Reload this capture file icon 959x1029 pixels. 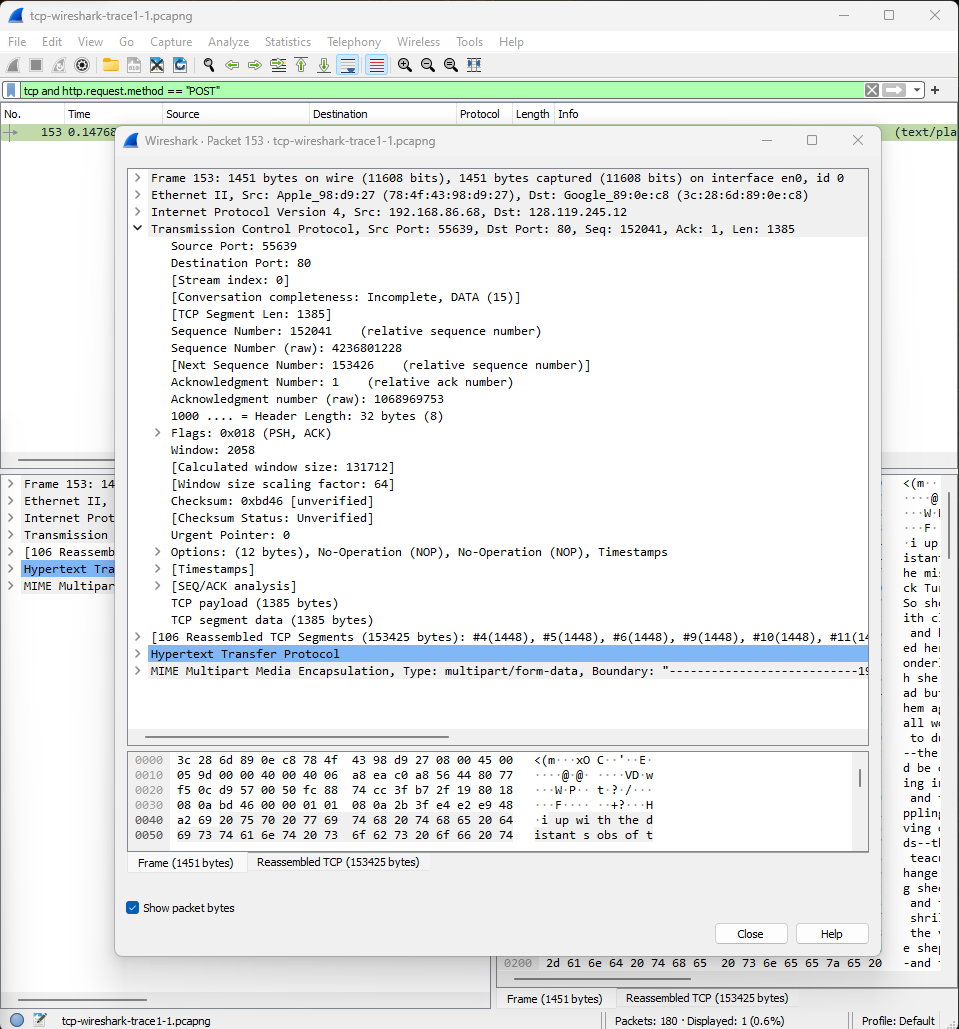[180, 65]
